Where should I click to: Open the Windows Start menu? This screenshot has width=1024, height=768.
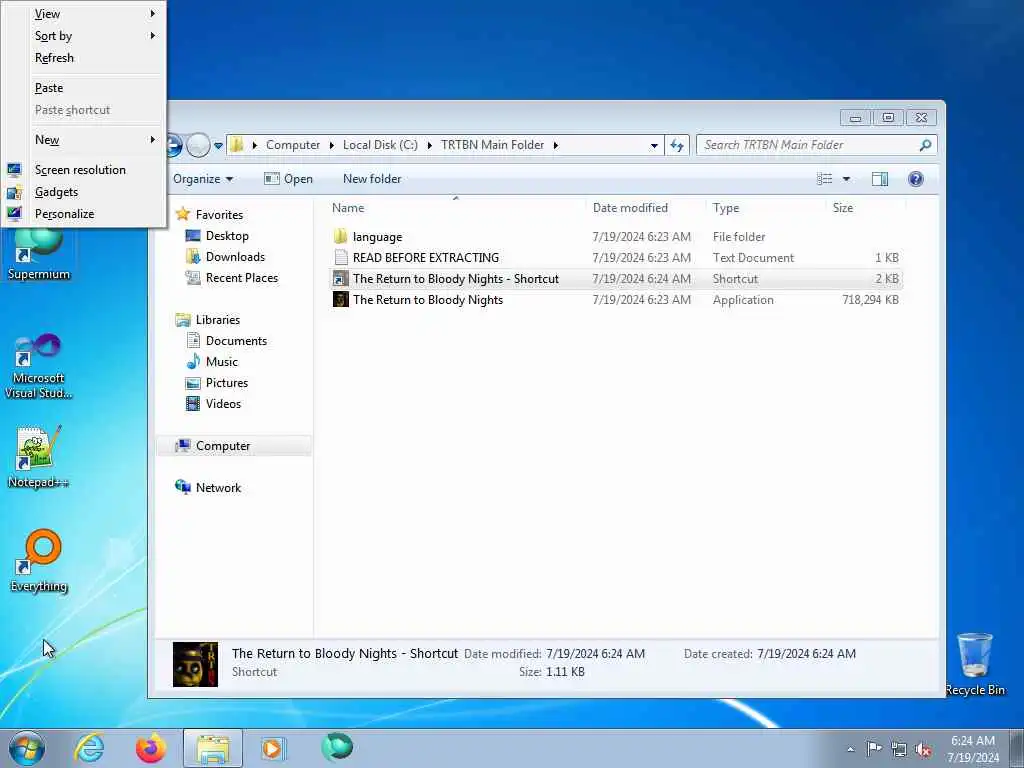click(x=27, y=748)
